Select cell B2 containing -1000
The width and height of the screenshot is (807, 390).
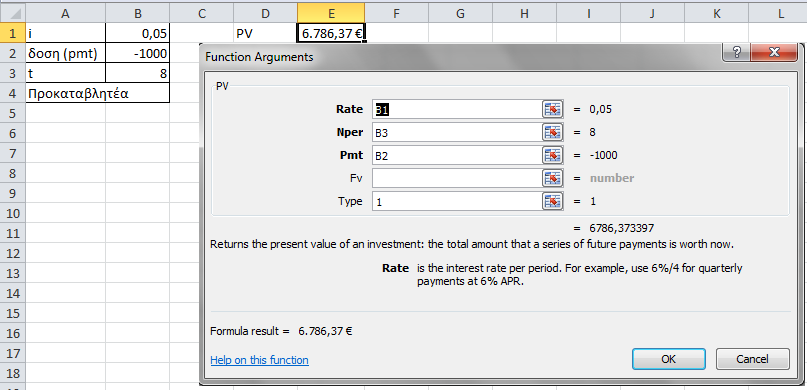[137, 53]
